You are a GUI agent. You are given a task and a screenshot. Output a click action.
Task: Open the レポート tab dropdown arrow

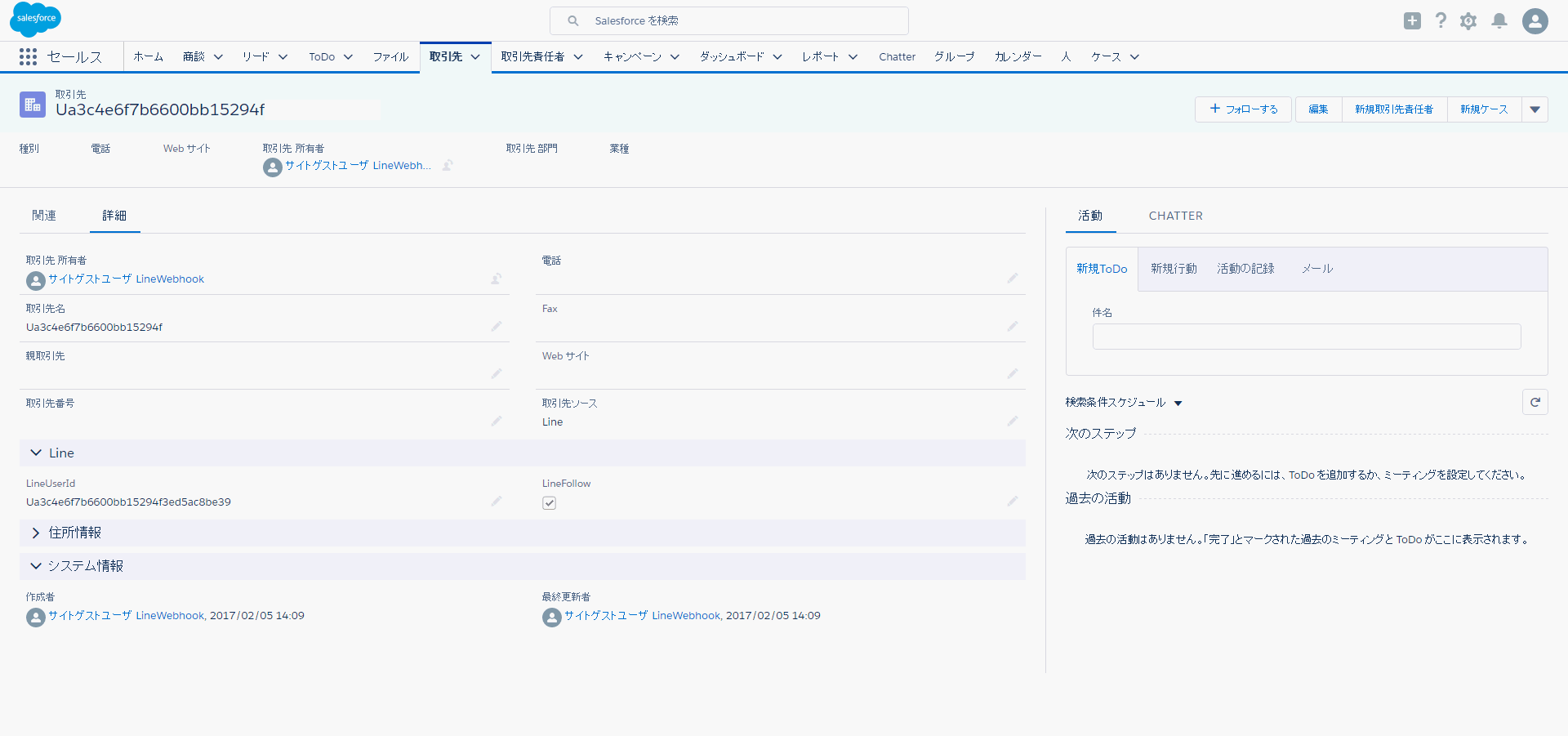[853, 57]
